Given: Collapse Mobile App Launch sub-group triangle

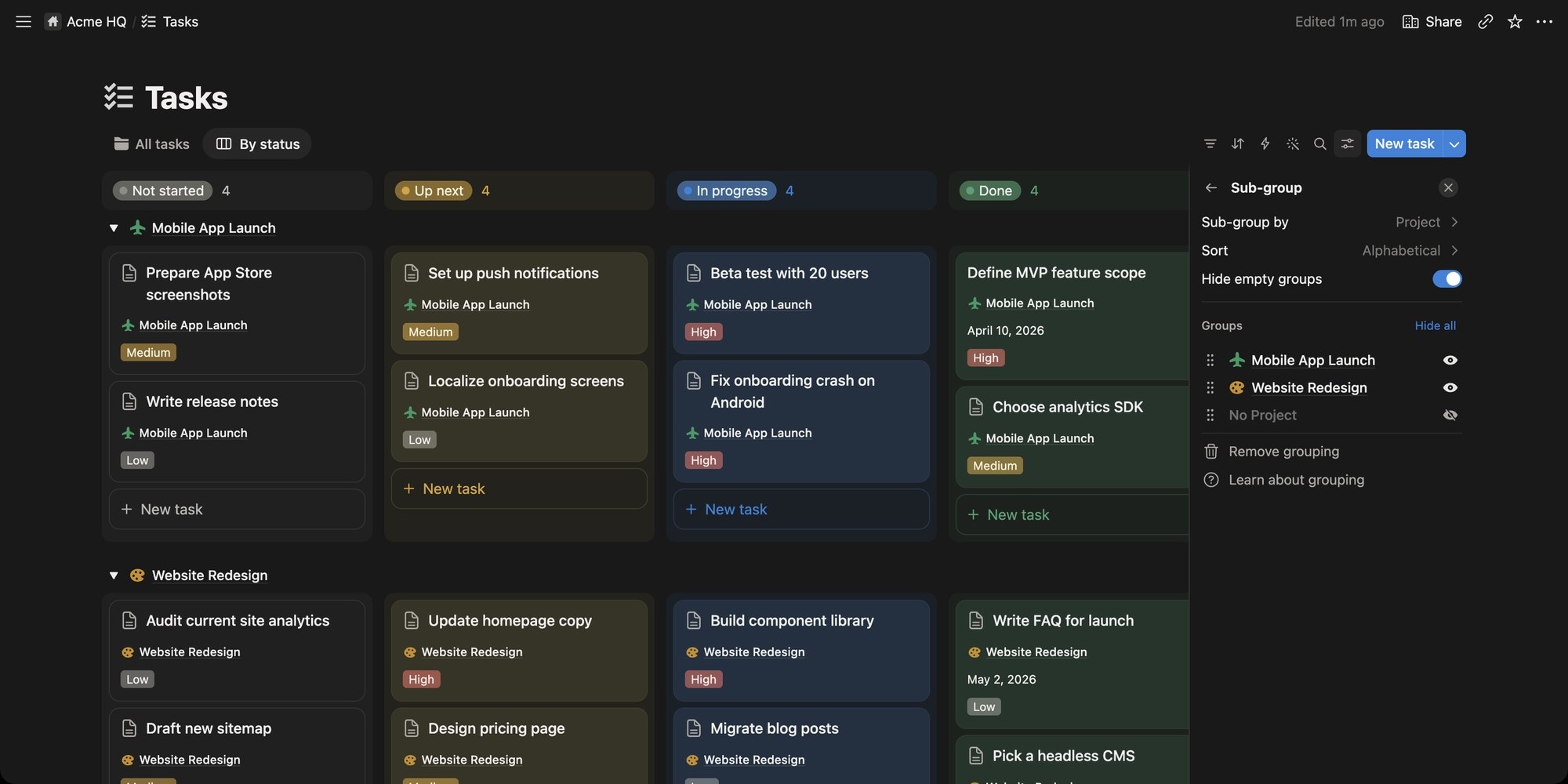Looking at the screenshot, I should [x=114, y=228].
